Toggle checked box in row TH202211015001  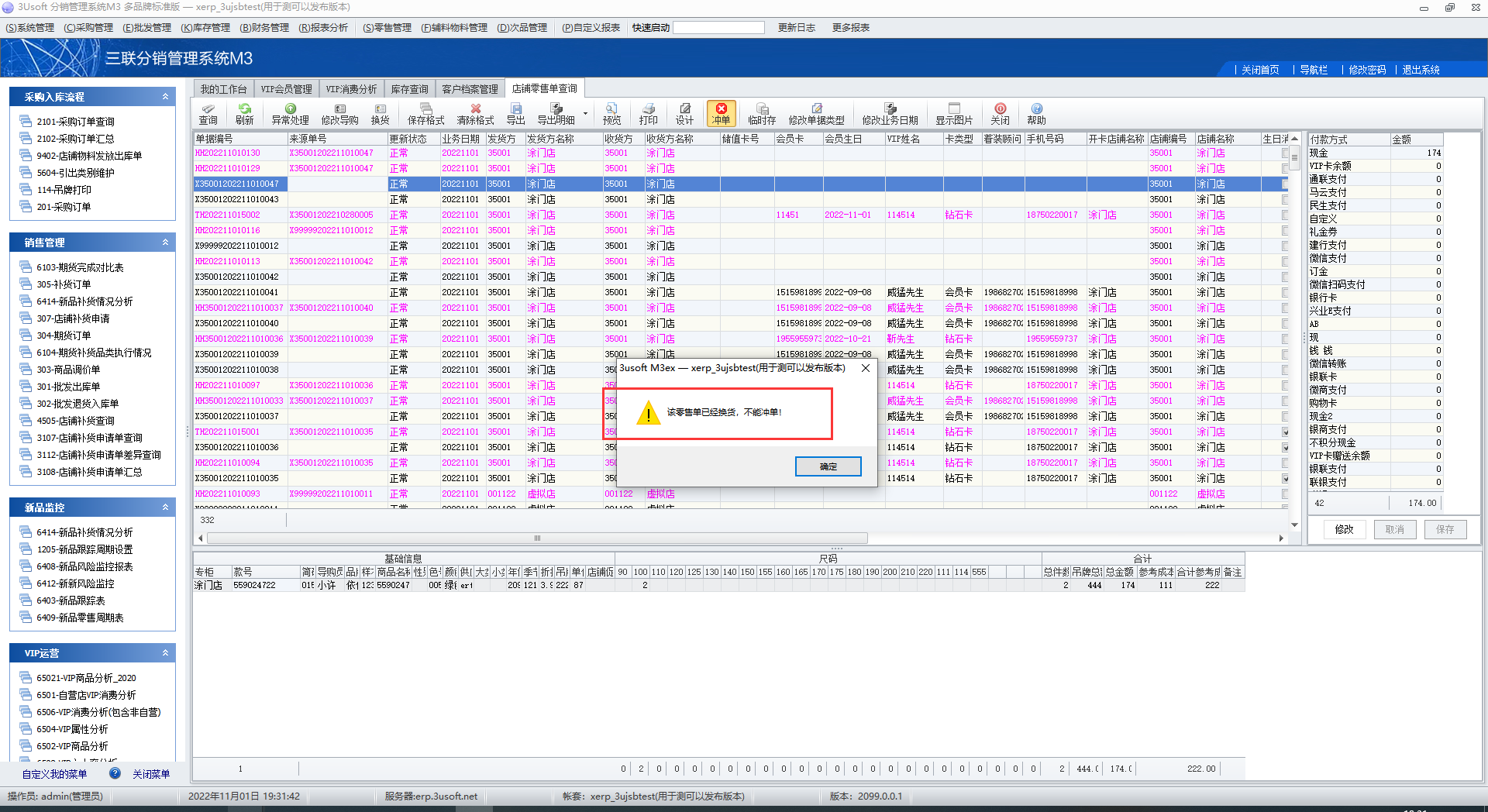click(1285, 432)
